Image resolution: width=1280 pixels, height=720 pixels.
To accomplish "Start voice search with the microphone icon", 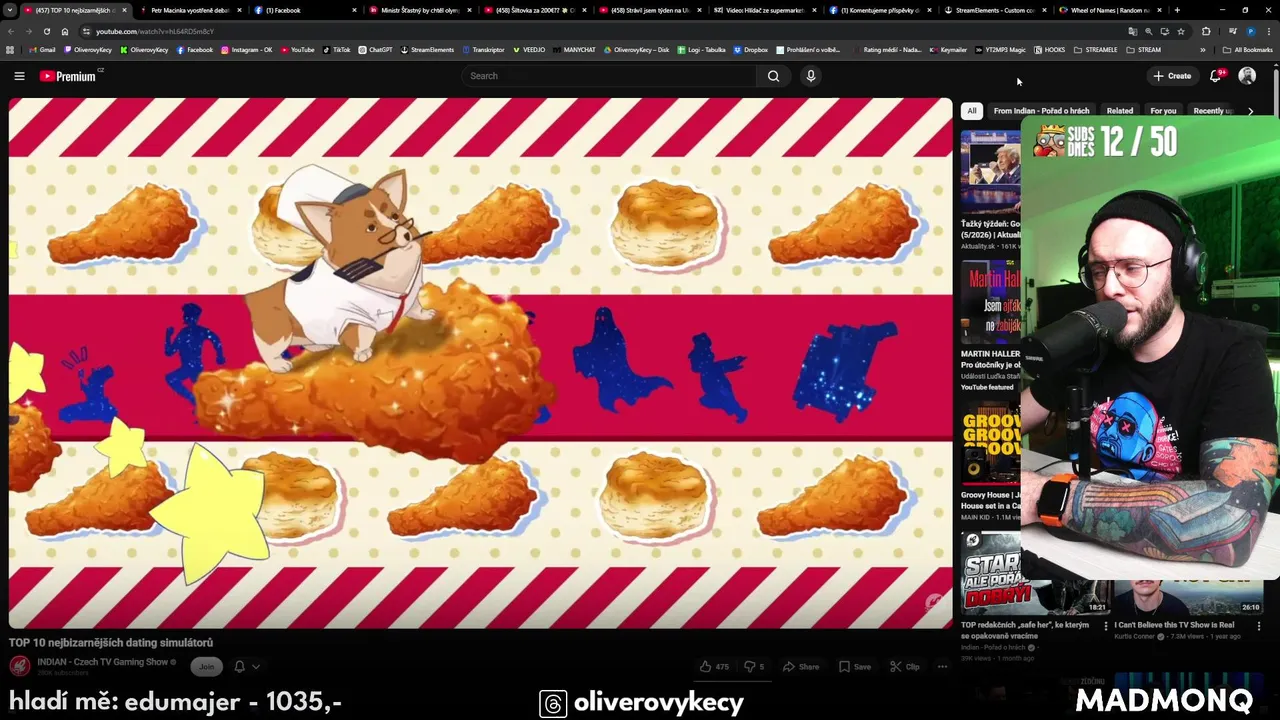I will pos(811,76).
